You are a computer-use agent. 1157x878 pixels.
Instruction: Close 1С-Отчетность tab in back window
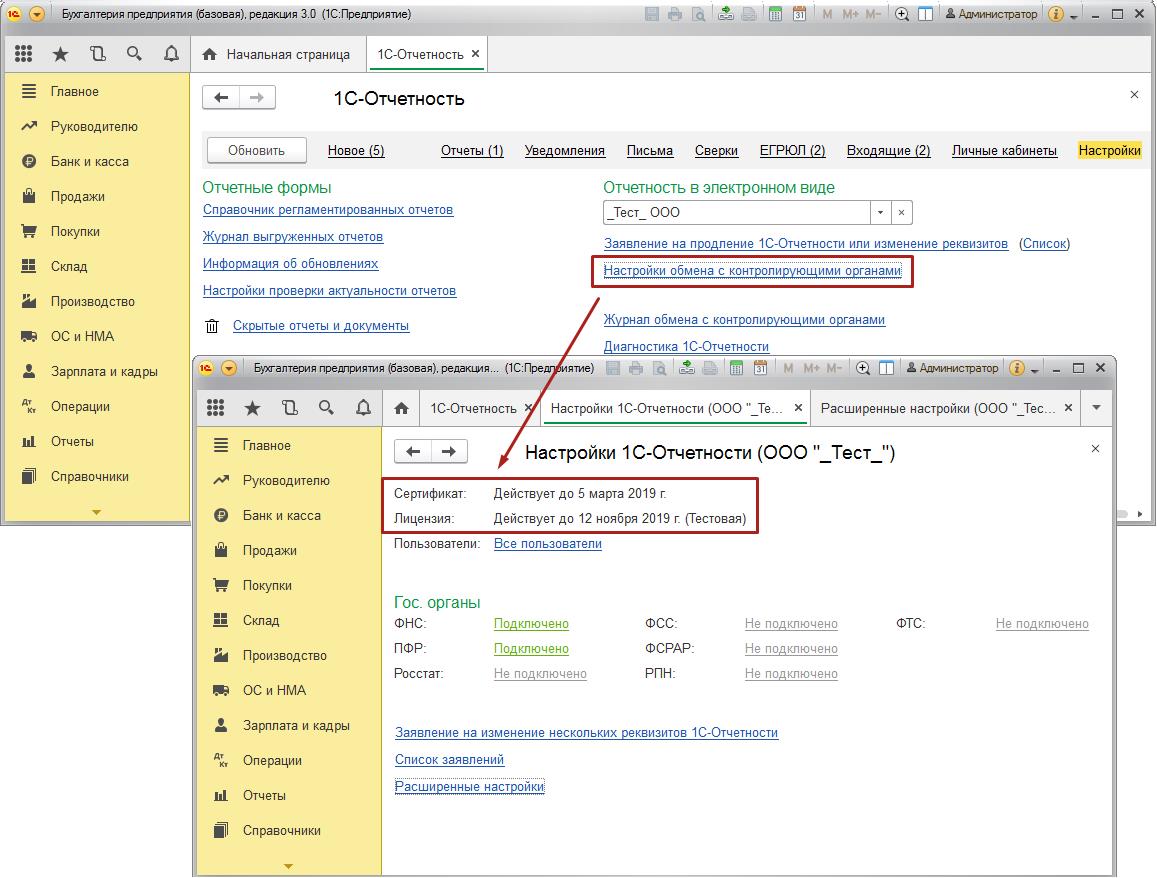click(475, 54)
